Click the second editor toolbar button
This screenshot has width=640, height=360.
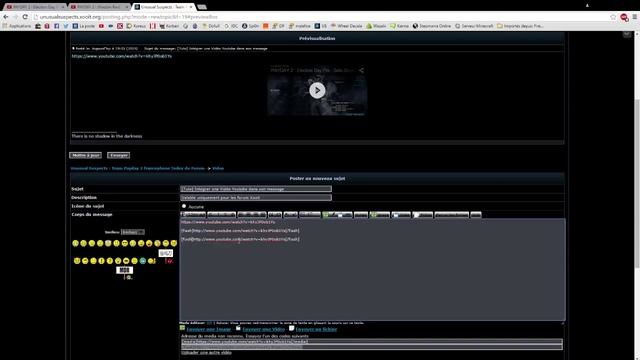pyautogui.click(x=222, y=215)
